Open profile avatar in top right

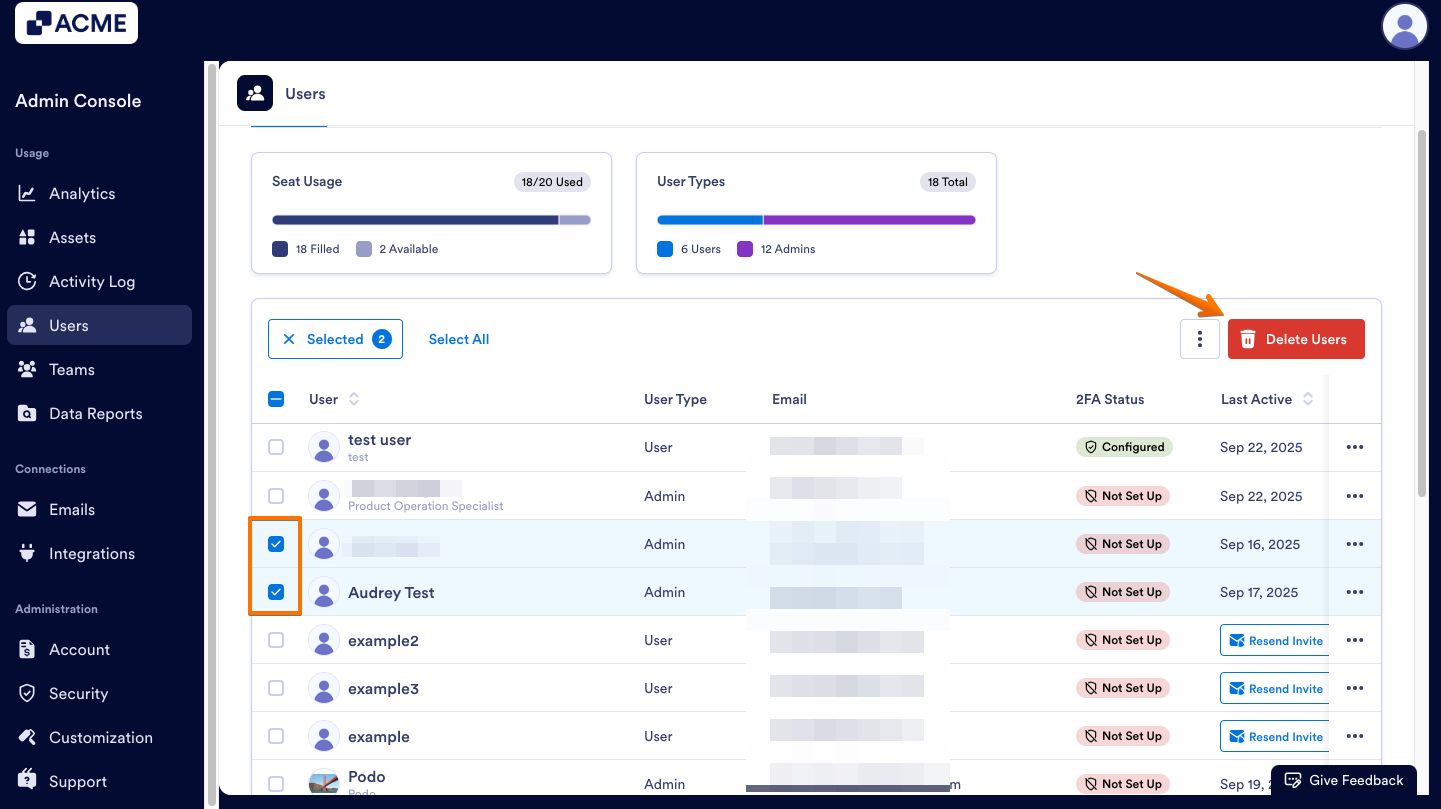pos(1404,26)
